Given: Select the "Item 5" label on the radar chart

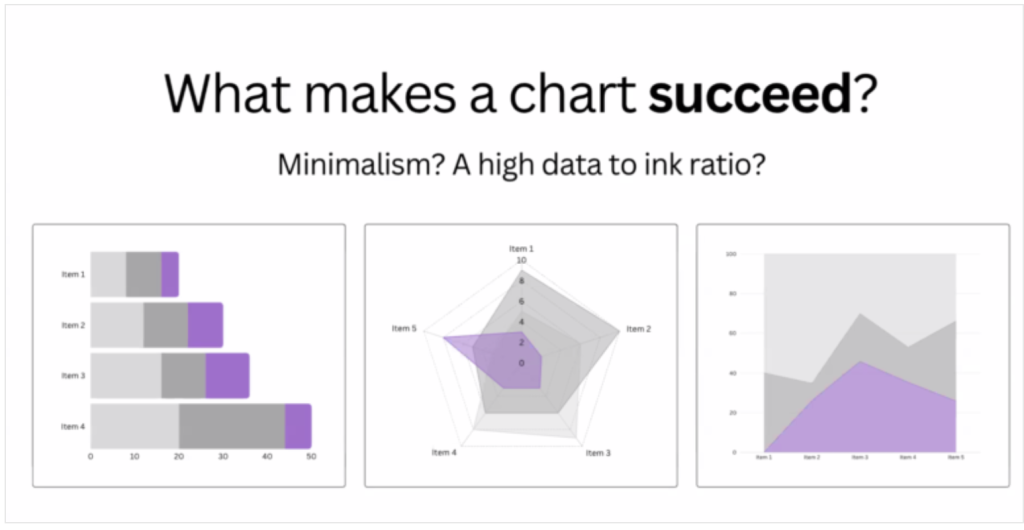Looking at the screenshot, I should (404, 329).
